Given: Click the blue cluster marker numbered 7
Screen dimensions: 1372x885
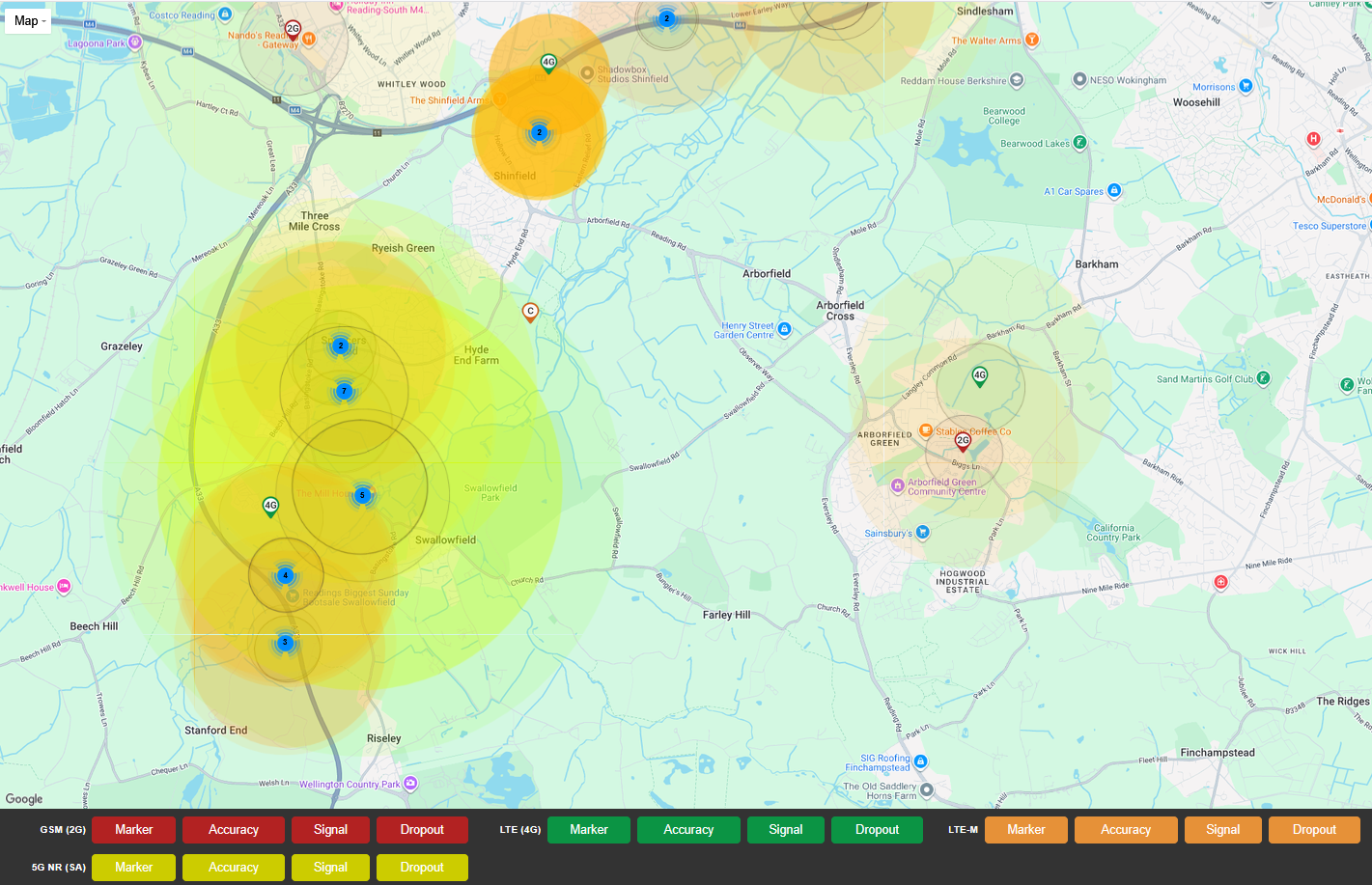Looking at the screenshot, I should pos(344,391).
